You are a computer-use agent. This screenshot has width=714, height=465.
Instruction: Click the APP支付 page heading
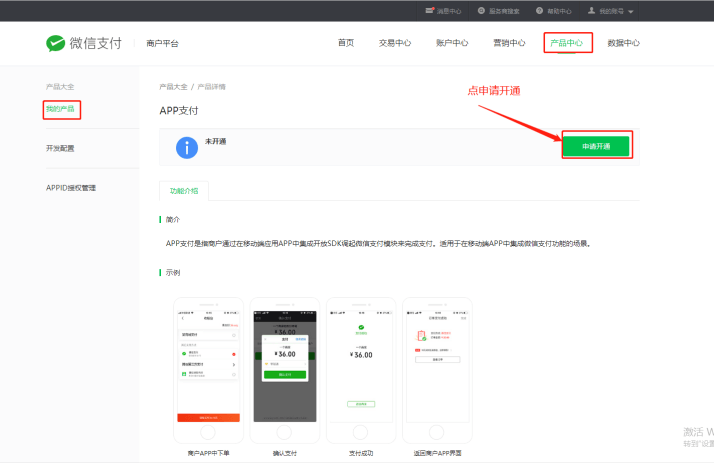179,111
